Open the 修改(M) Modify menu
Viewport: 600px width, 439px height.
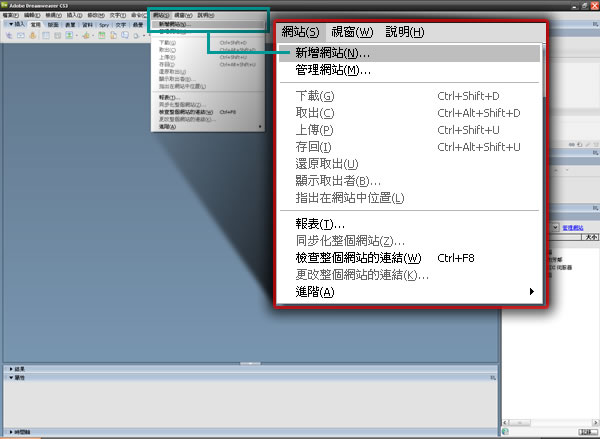click(x=96, y=15)
